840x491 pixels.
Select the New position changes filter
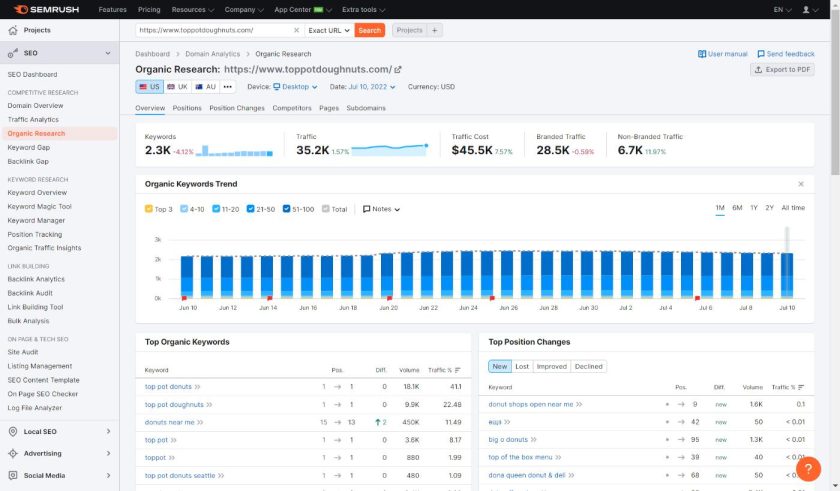click(500, 367)
